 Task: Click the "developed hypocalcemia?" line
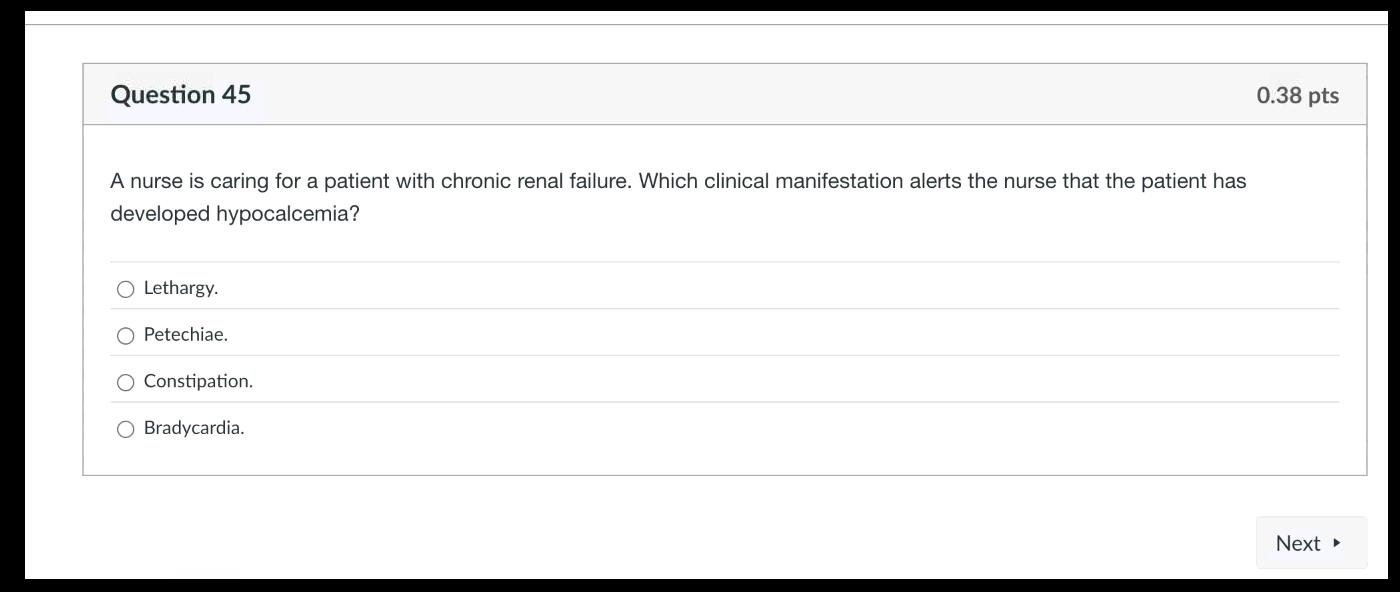point(234,214)
